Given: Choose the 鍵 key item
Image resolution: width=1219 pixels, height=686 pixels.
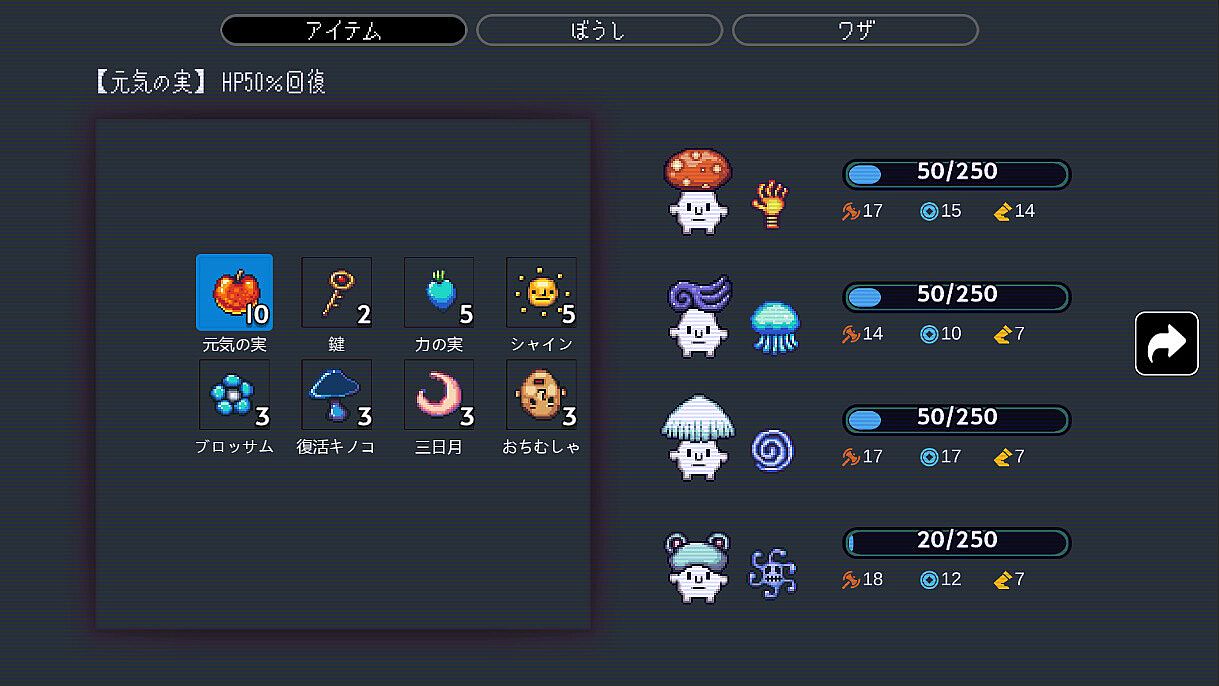Looking at the screenshot, I should point(337,292).
